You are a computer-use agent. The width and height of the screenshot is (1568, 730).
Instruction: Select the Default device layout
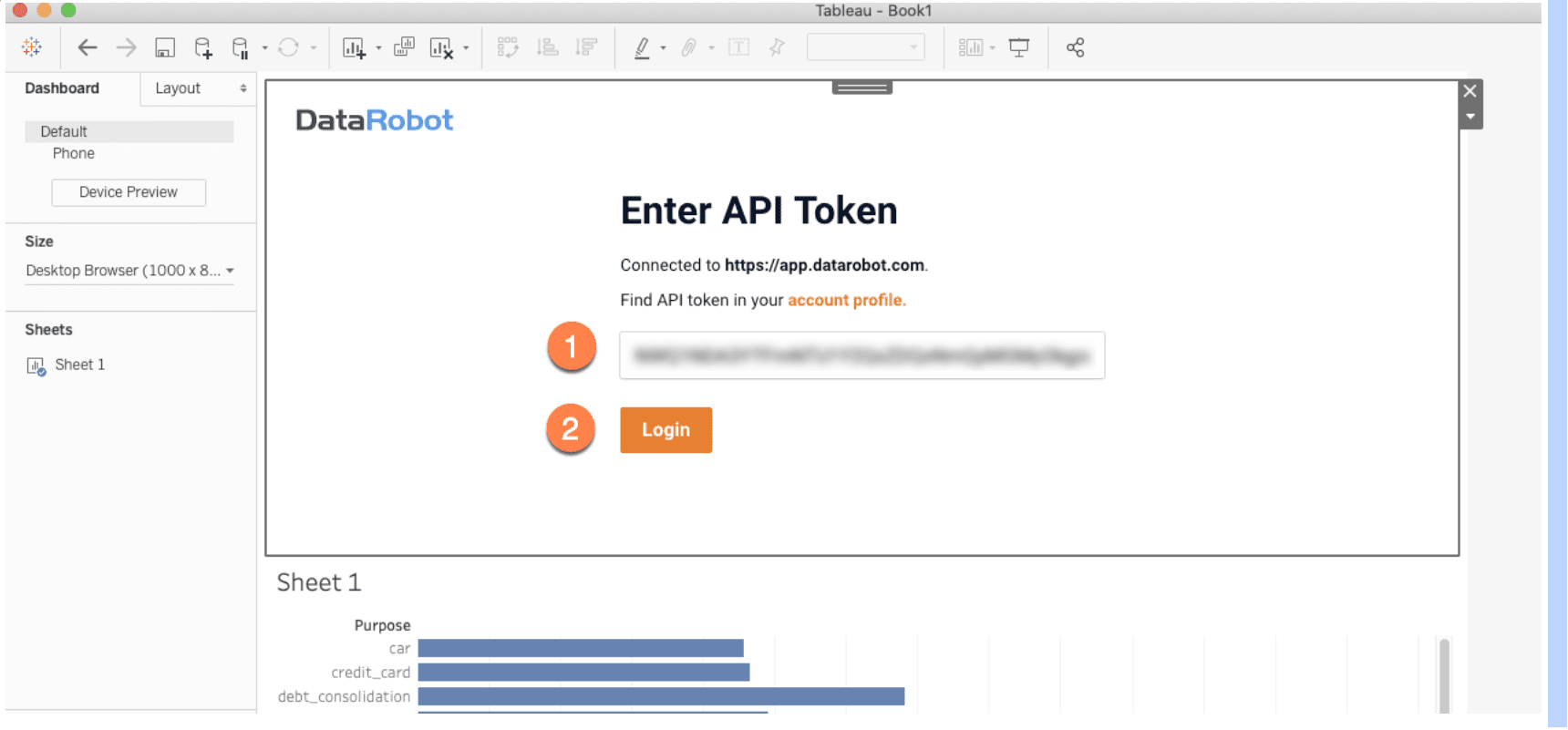(x=129, y=131)
